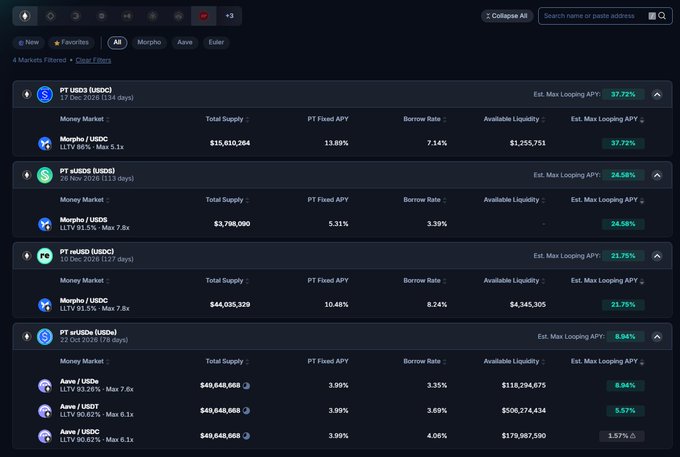The height and width of the screenshot is (457, 680).
Task: Open the Morpho / USDS market row
Action: coord(342,224)
